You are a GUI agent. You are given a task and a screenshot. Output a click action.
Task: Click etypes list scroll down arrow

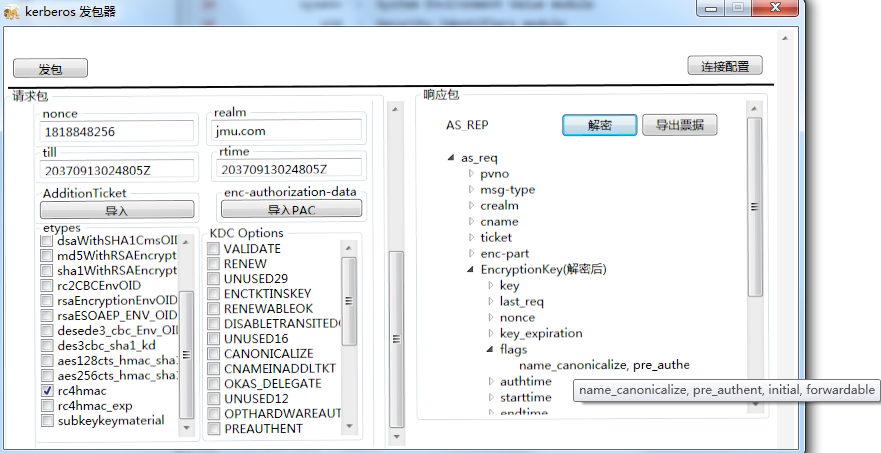[186, 427]
